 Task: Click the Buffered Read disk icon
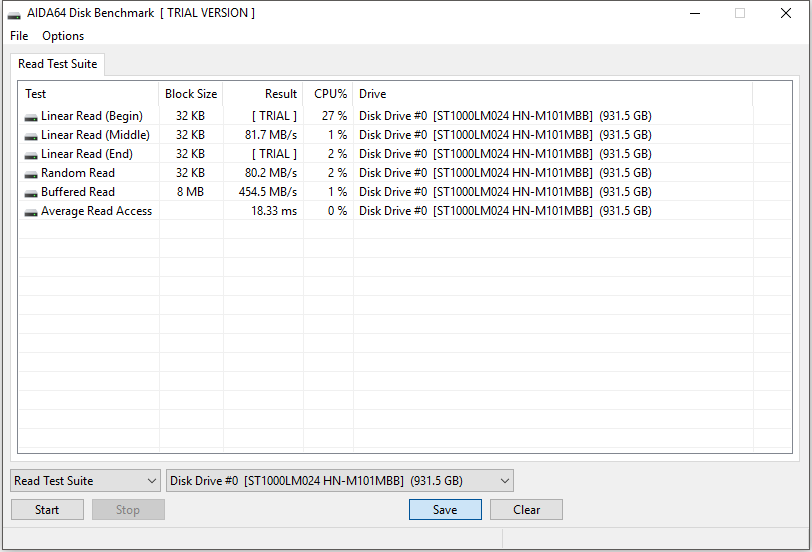point(31,194)
